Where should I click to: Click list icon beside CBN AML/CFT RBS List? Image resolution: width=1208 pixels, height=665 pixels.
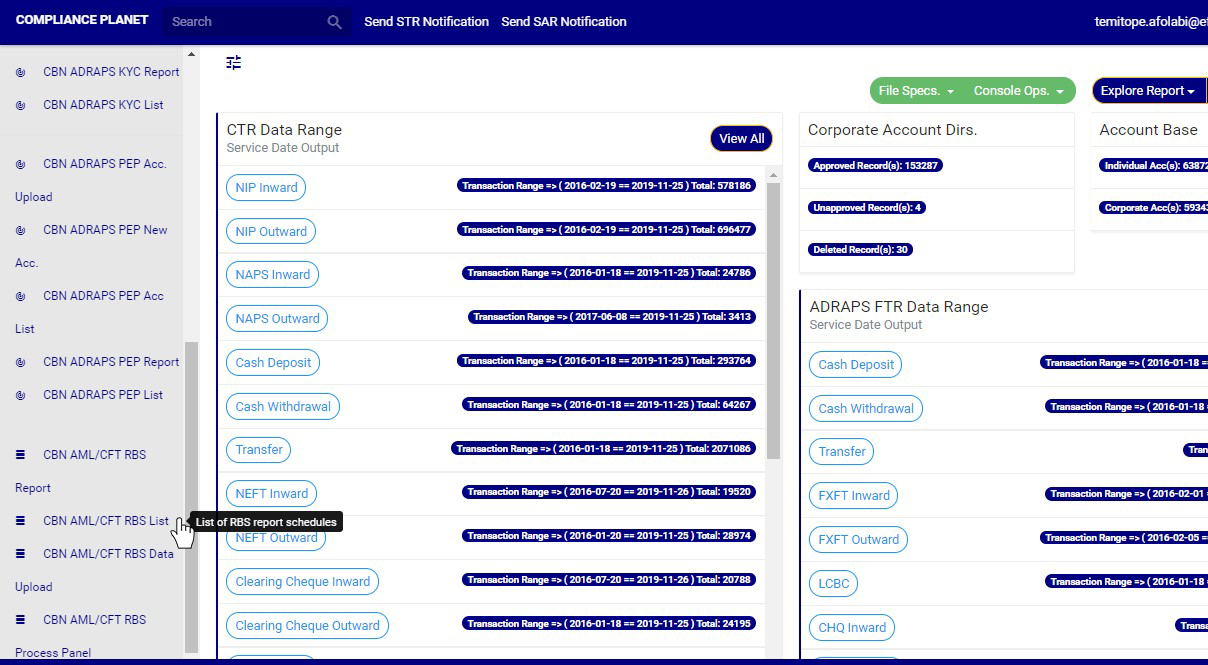click(21, 521)
